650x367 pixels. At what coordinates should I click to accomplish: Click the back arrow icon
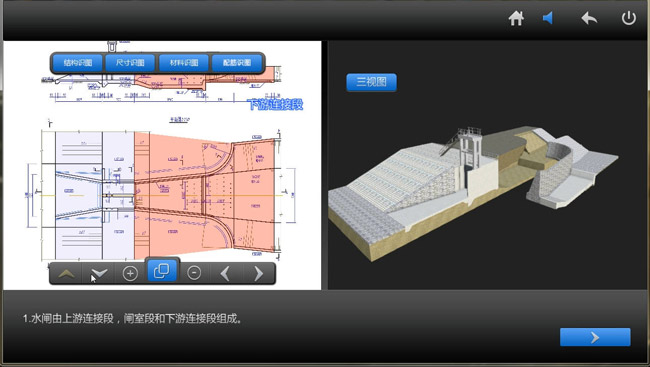(x=589, y=18)
